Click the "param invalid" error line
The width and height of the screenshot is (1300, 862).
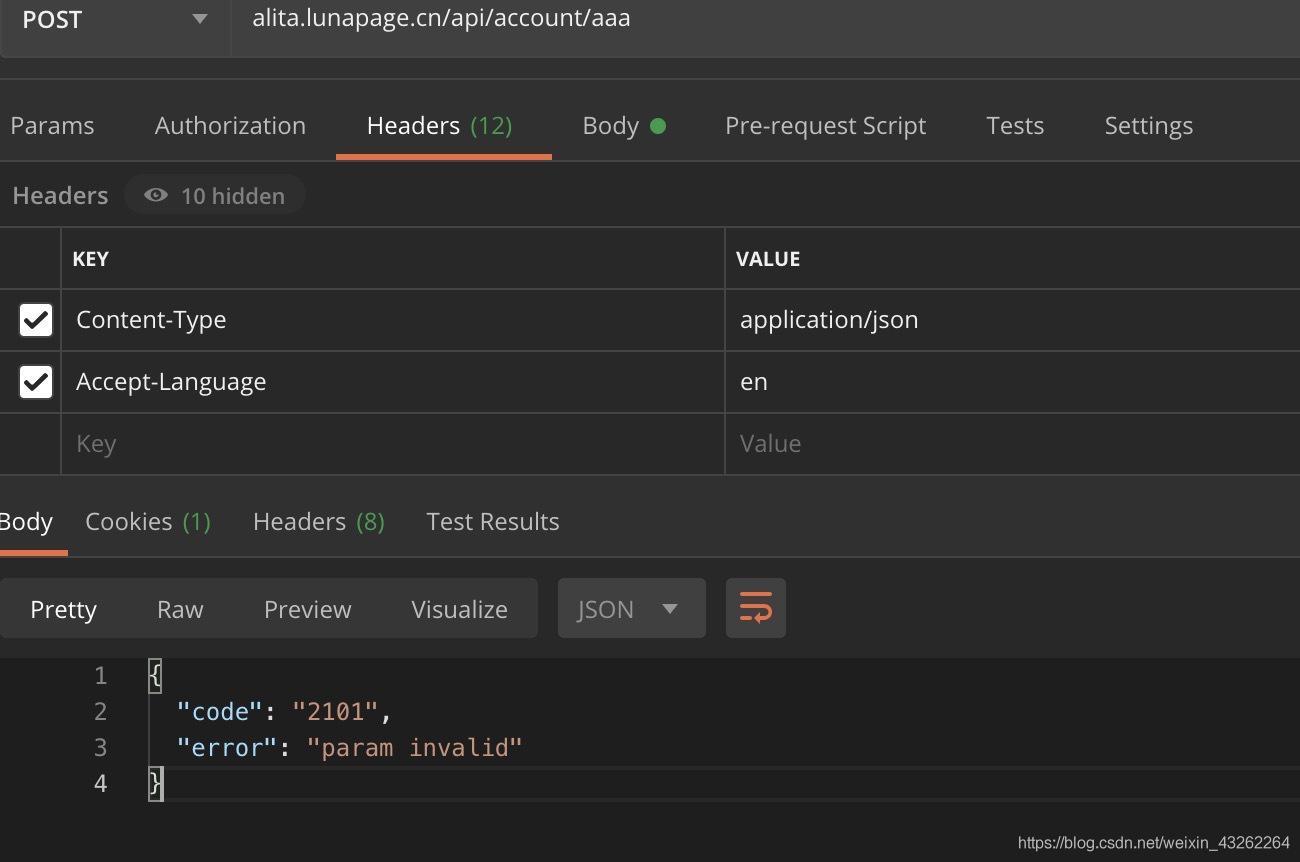point(349,748)
